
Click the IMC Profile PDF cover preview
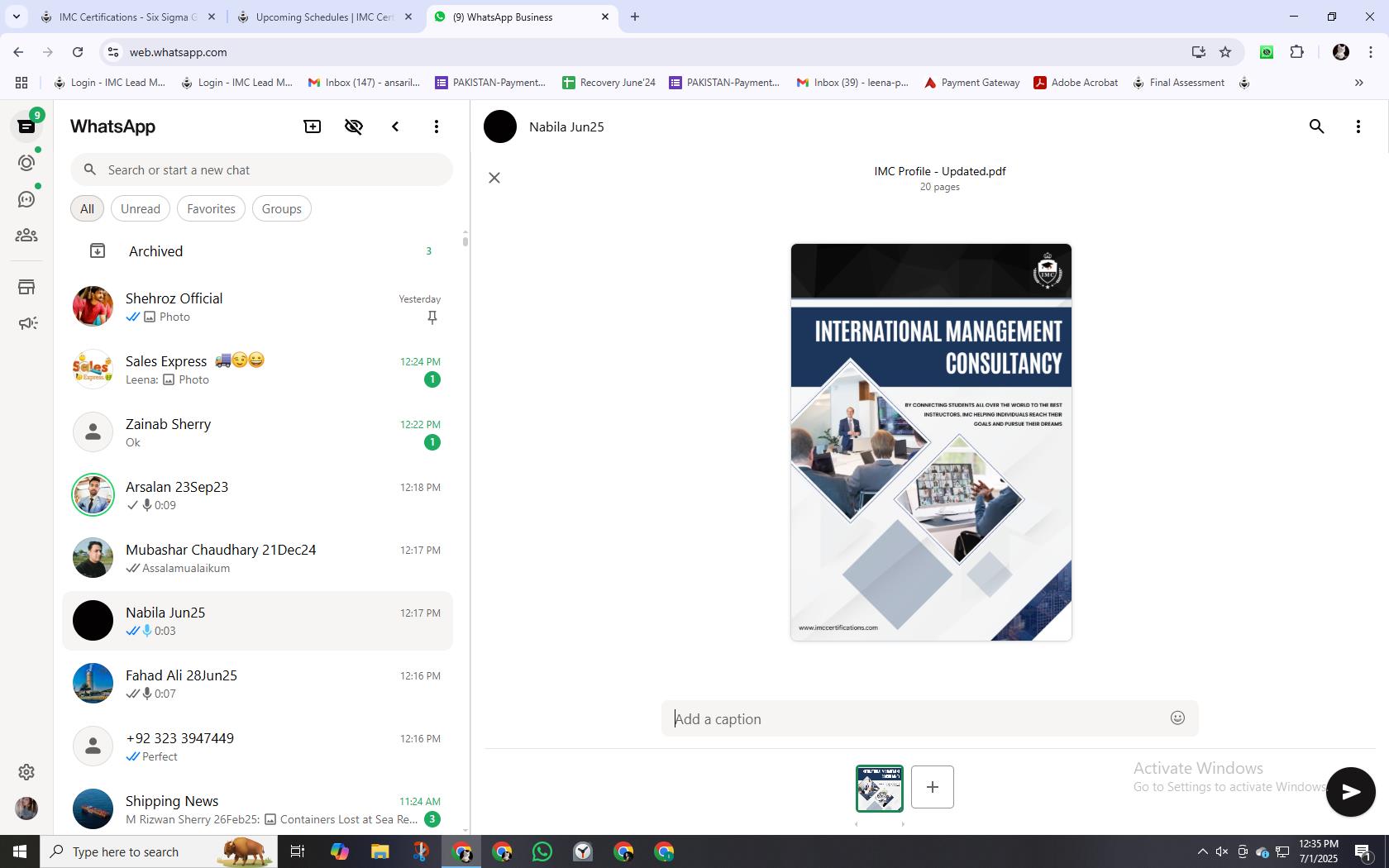[931, 442]
